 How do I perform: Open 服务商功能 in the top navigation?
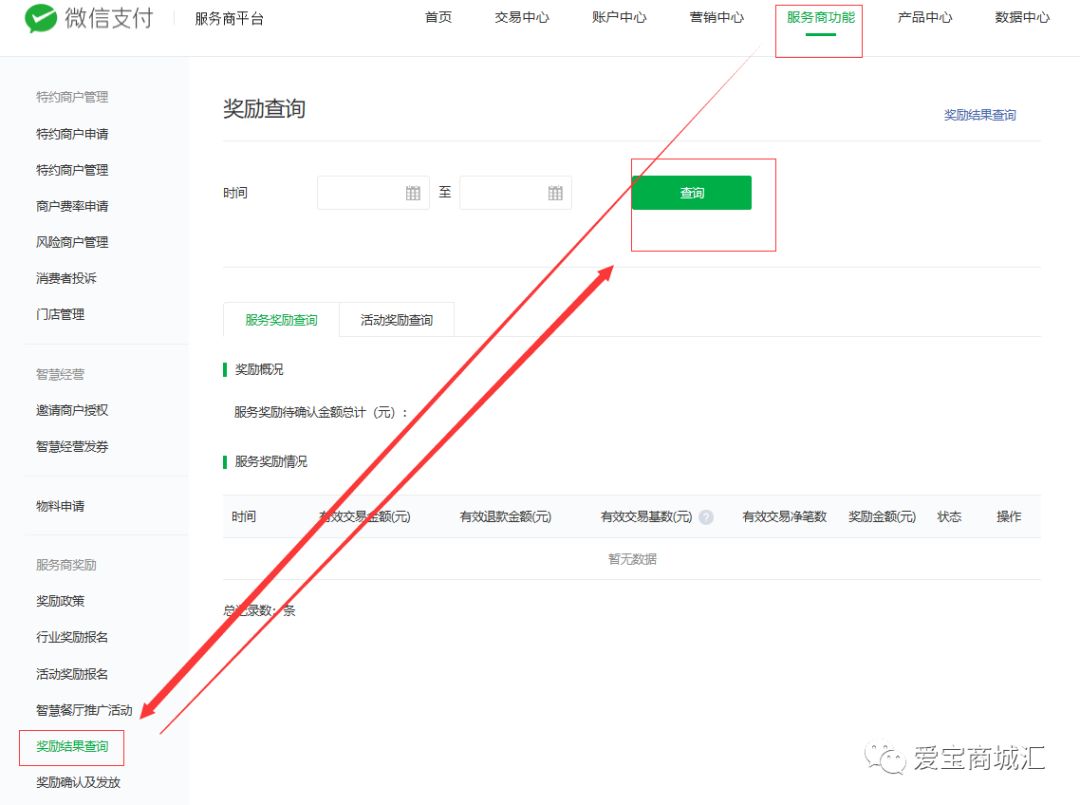[x=820, y=18]
